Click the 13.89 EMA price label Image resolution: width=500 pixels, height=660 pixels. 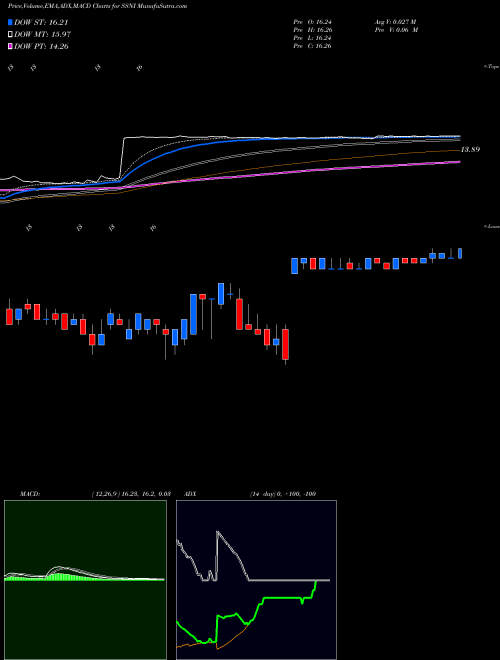(470, 149)
